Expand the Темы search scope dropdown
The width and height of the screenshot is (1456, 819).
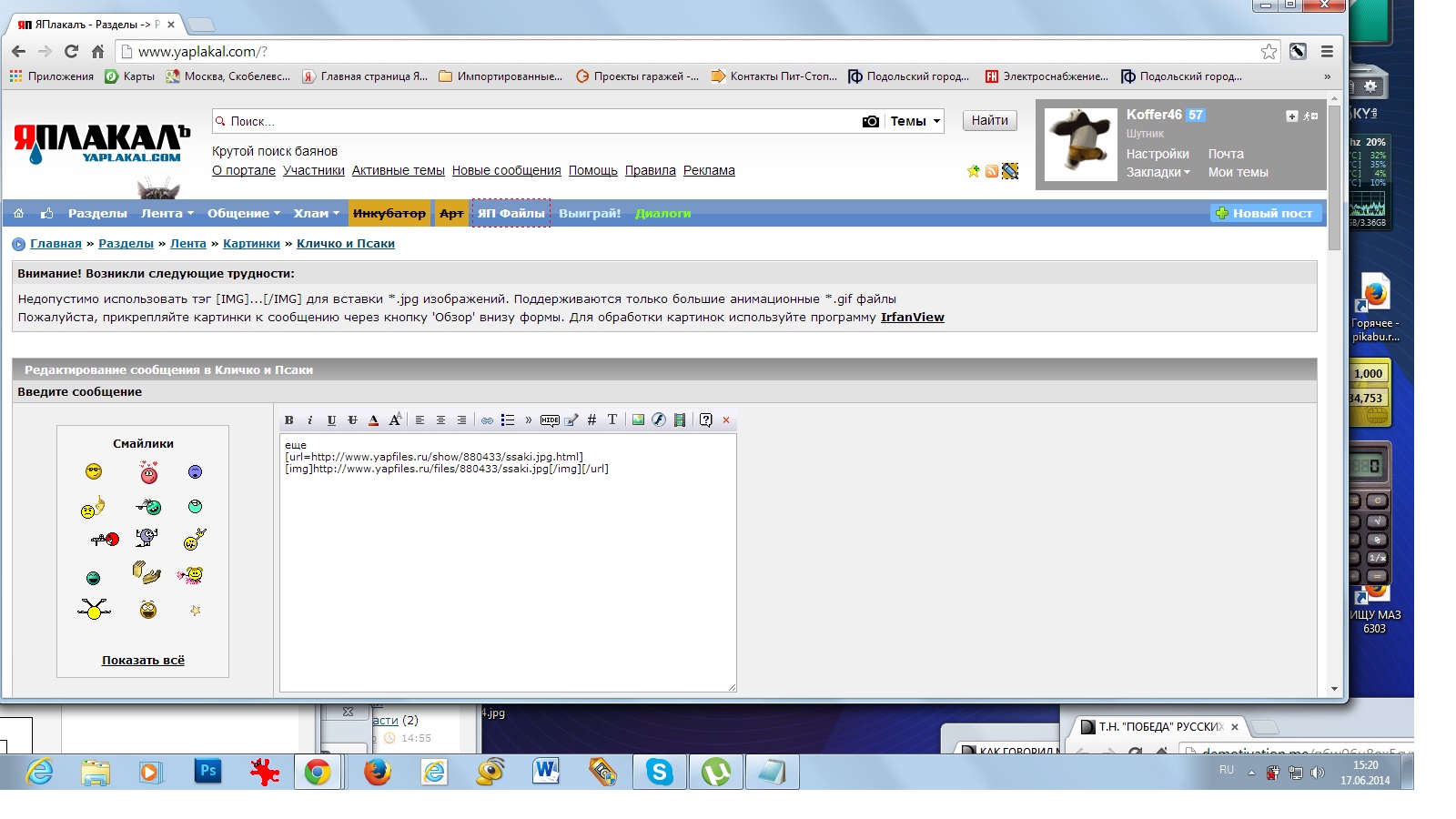point(915,121)
